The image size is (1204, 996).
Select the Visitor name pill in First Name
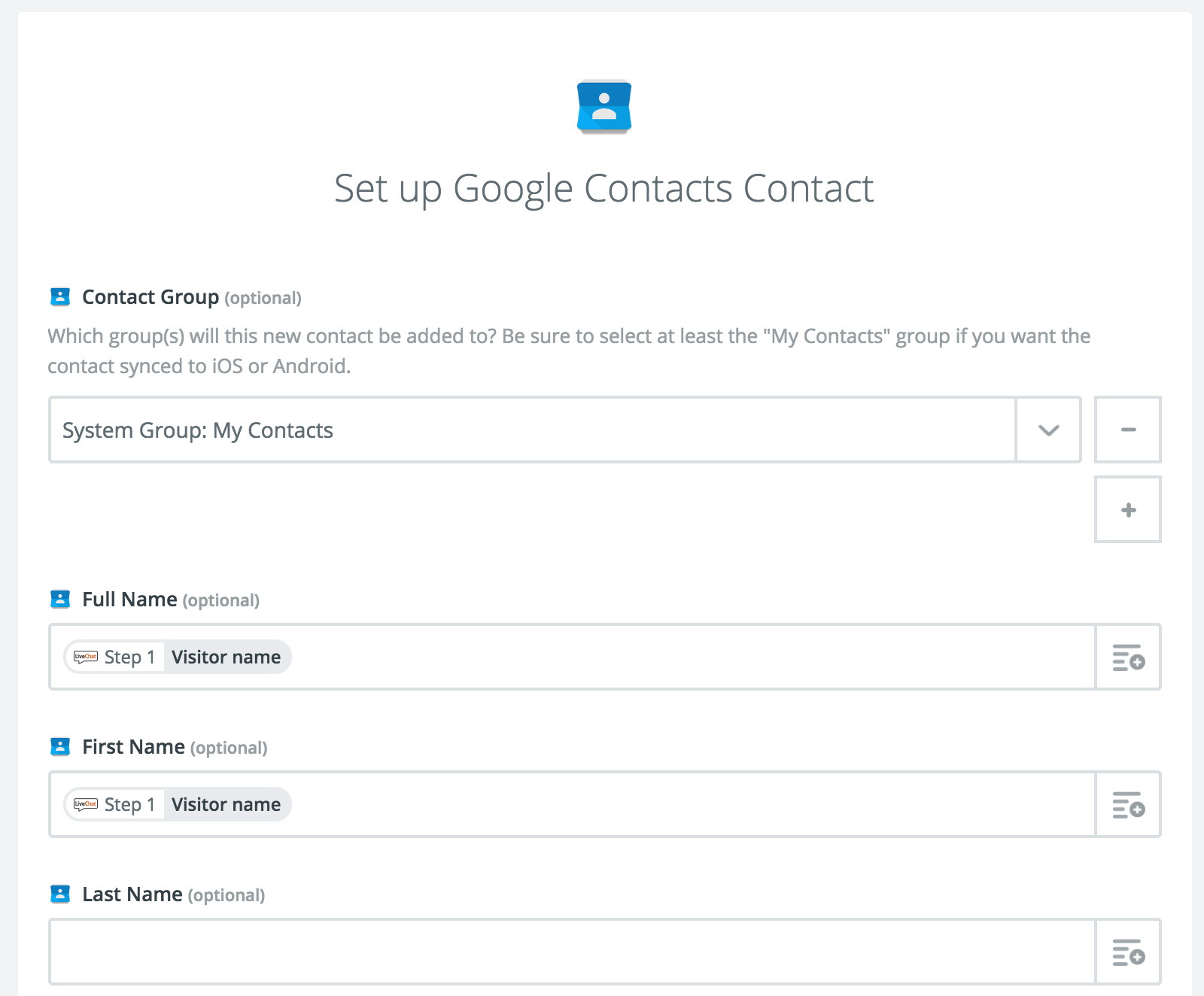point(178,804)
